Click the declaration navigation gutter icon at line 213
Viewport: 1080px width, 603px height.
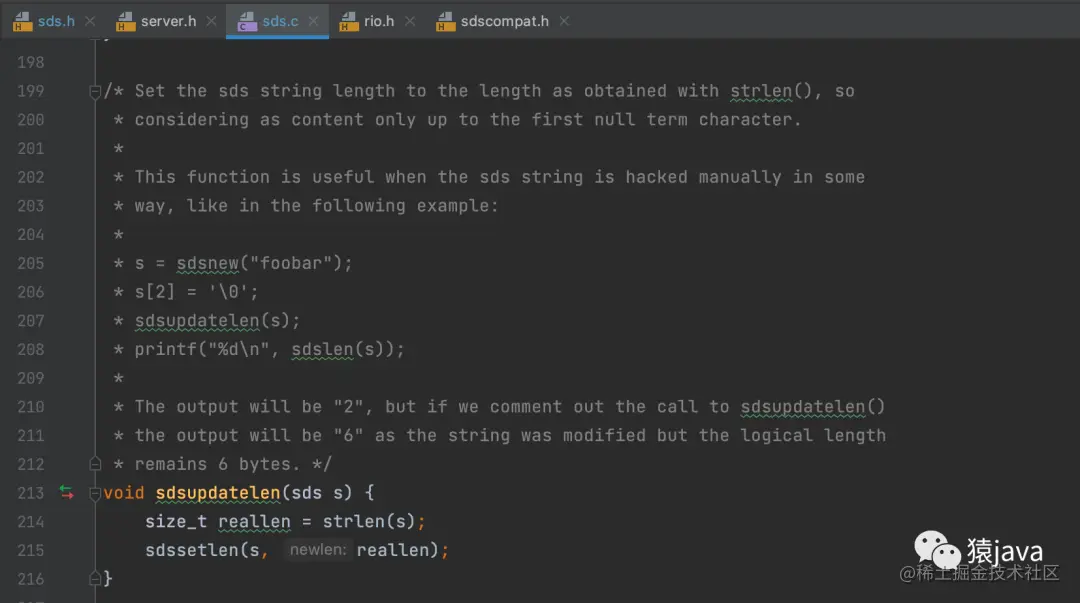point(66,492)
